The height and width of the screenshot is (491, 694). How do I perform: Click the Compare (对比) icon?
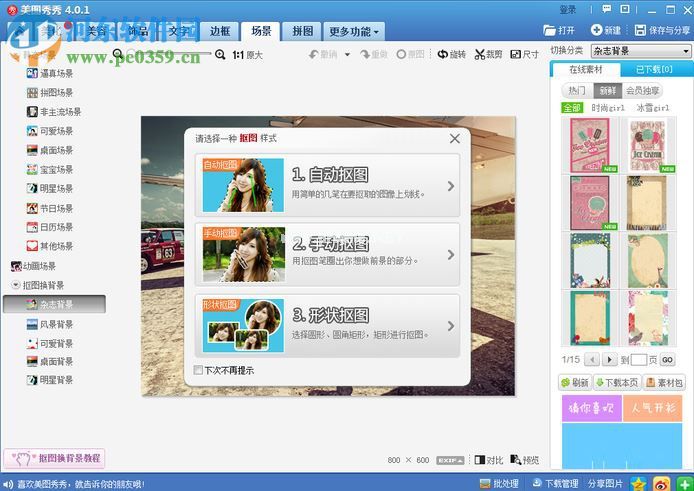(x=480, y=460)
